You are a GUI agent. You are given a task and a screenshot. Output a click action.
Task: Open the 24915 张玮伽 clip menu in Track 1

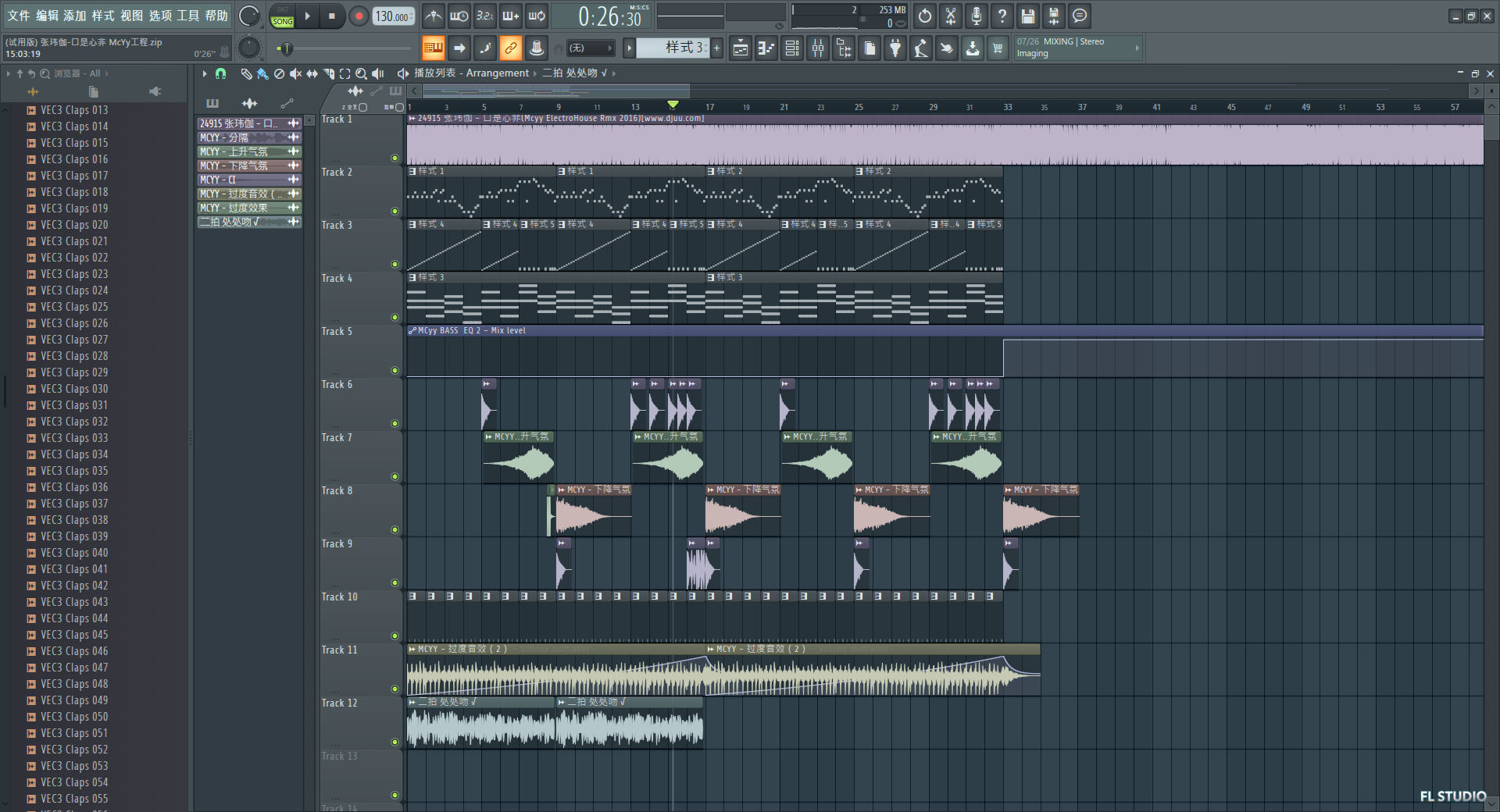click(412, 119)
